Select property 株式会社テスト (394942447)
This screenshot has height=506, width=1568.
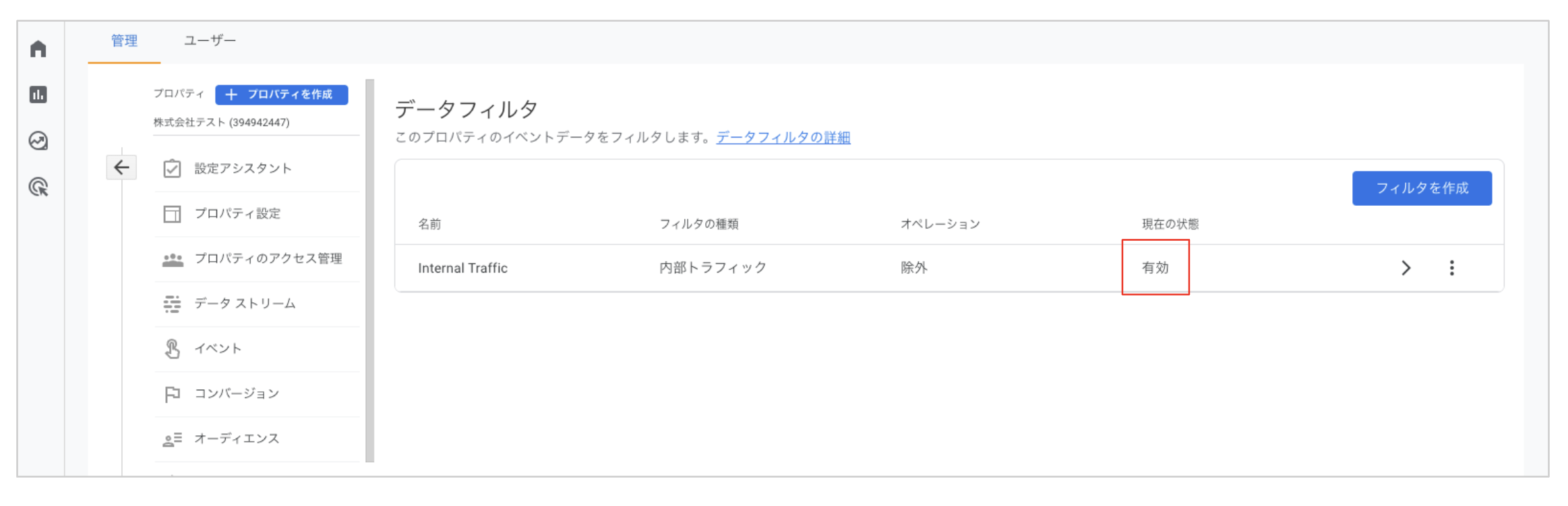tap(221, 122)
